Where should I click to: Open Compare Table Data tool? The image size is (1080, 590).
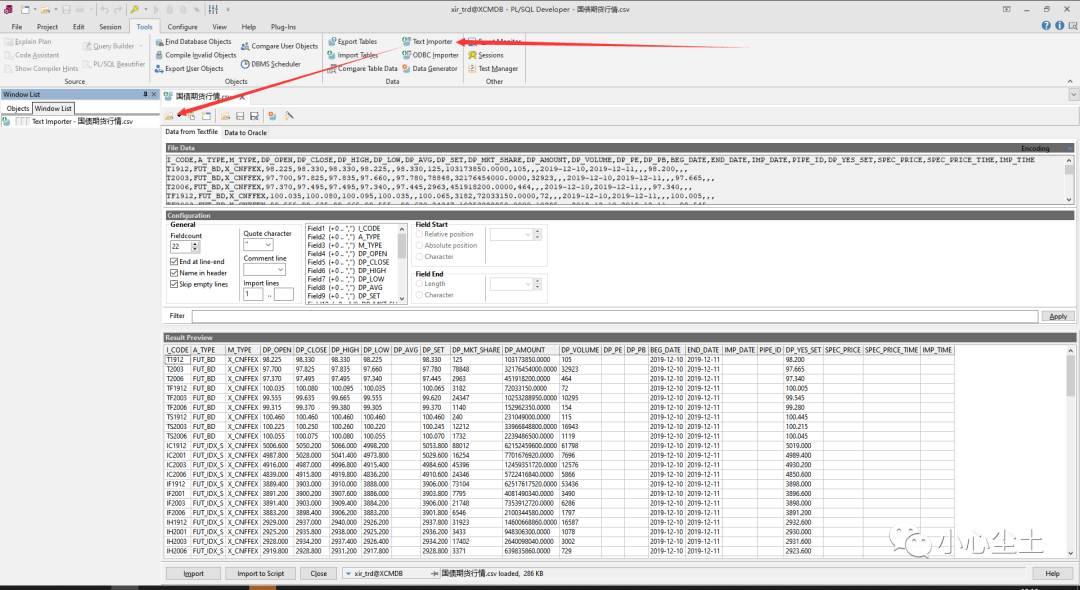[363, 69]
